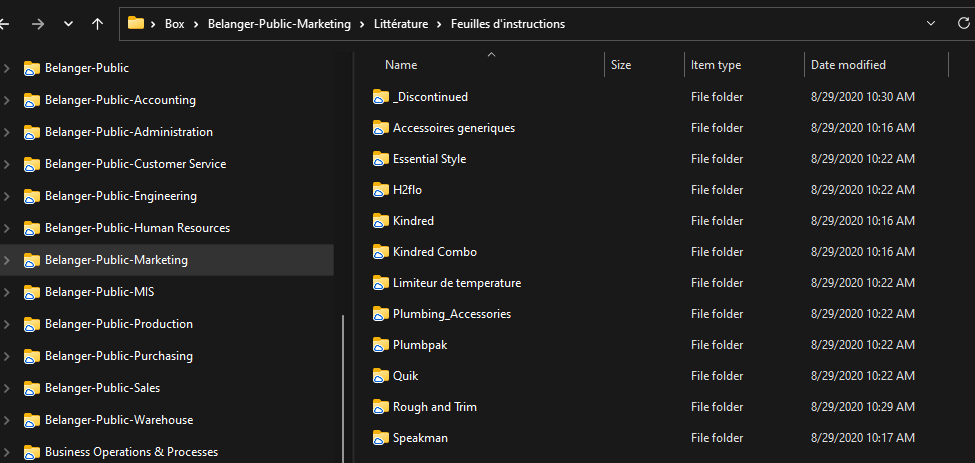Click the Kindred folder icon
Image resolution: width=975 pixels, height=463 pixels.
coord(381,221)
